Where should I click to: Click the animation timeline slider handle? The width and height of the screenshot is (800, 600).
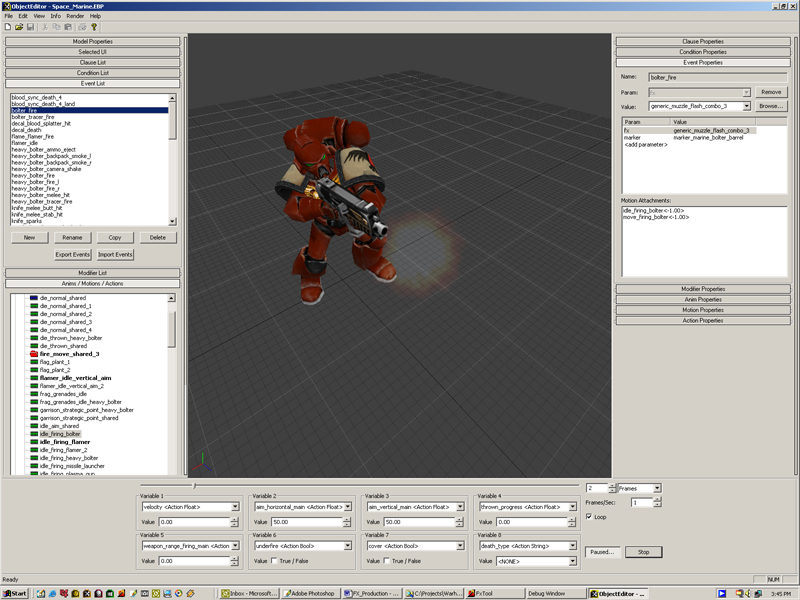tap(194, 486)
